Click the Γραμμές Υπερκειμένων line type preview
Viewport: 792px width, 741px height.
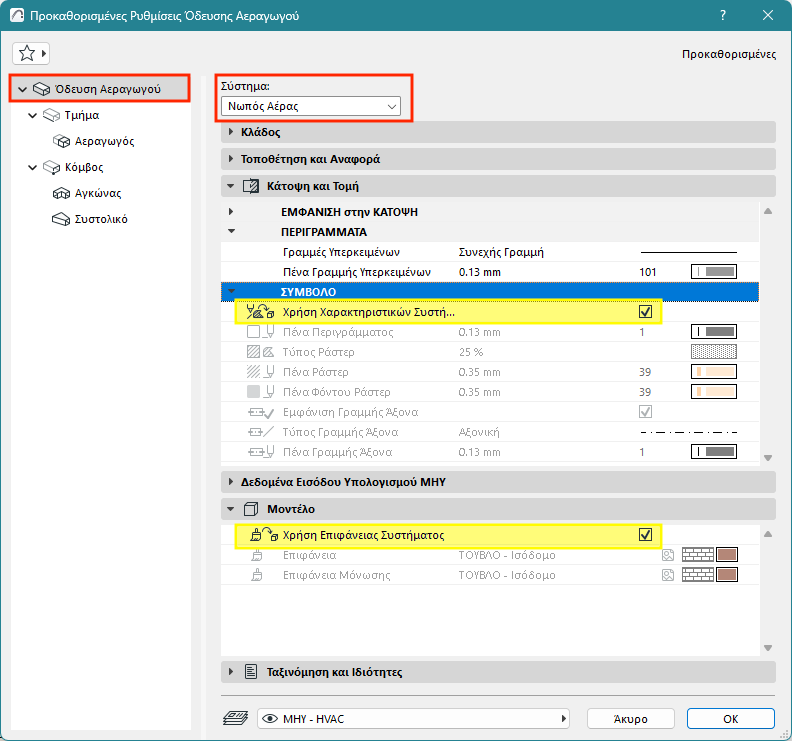pyautogui.click(x=688, y=252)
